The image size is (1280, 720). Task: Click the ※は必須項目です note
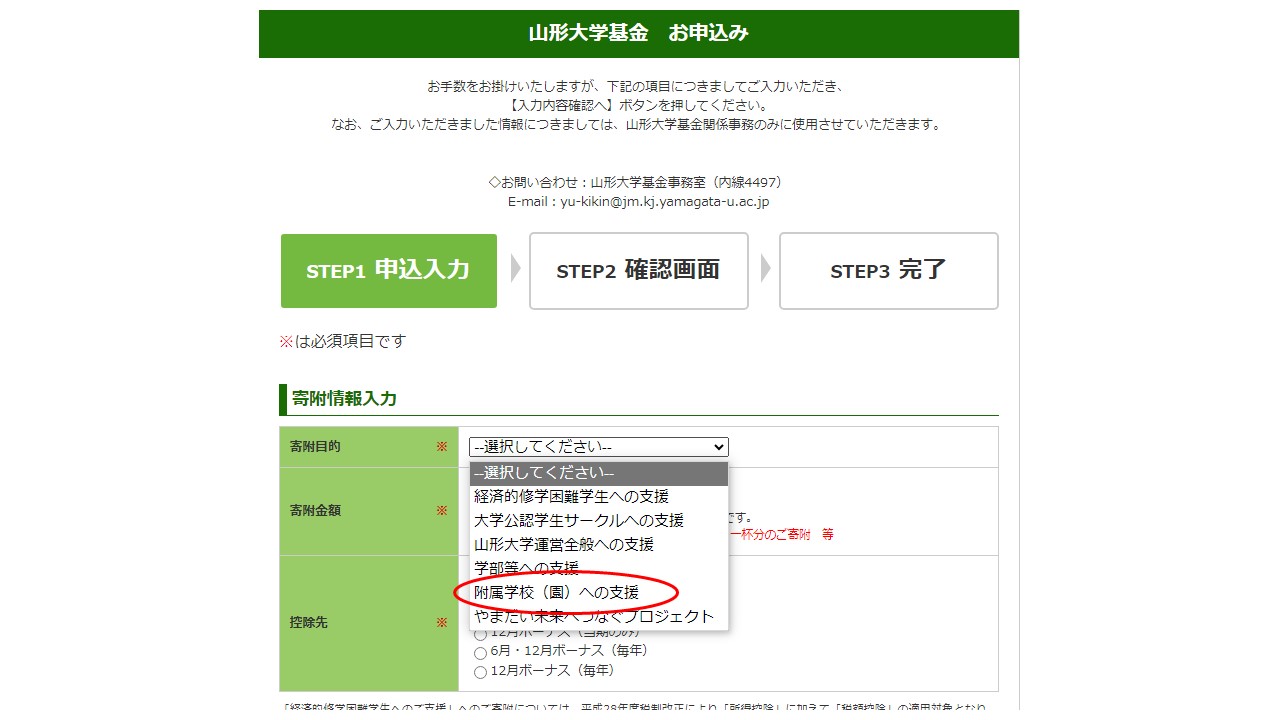tap(343, 341)
